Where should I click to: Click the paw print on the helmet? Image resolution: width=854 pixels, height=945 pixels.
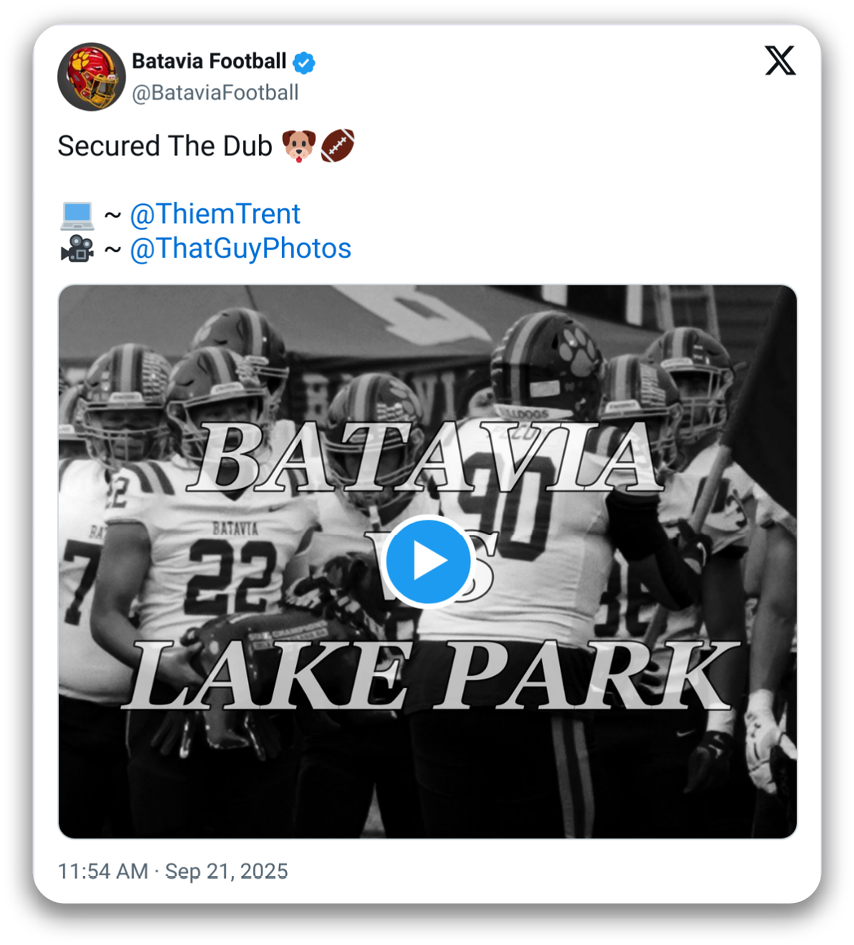click(x=576, y=357)
